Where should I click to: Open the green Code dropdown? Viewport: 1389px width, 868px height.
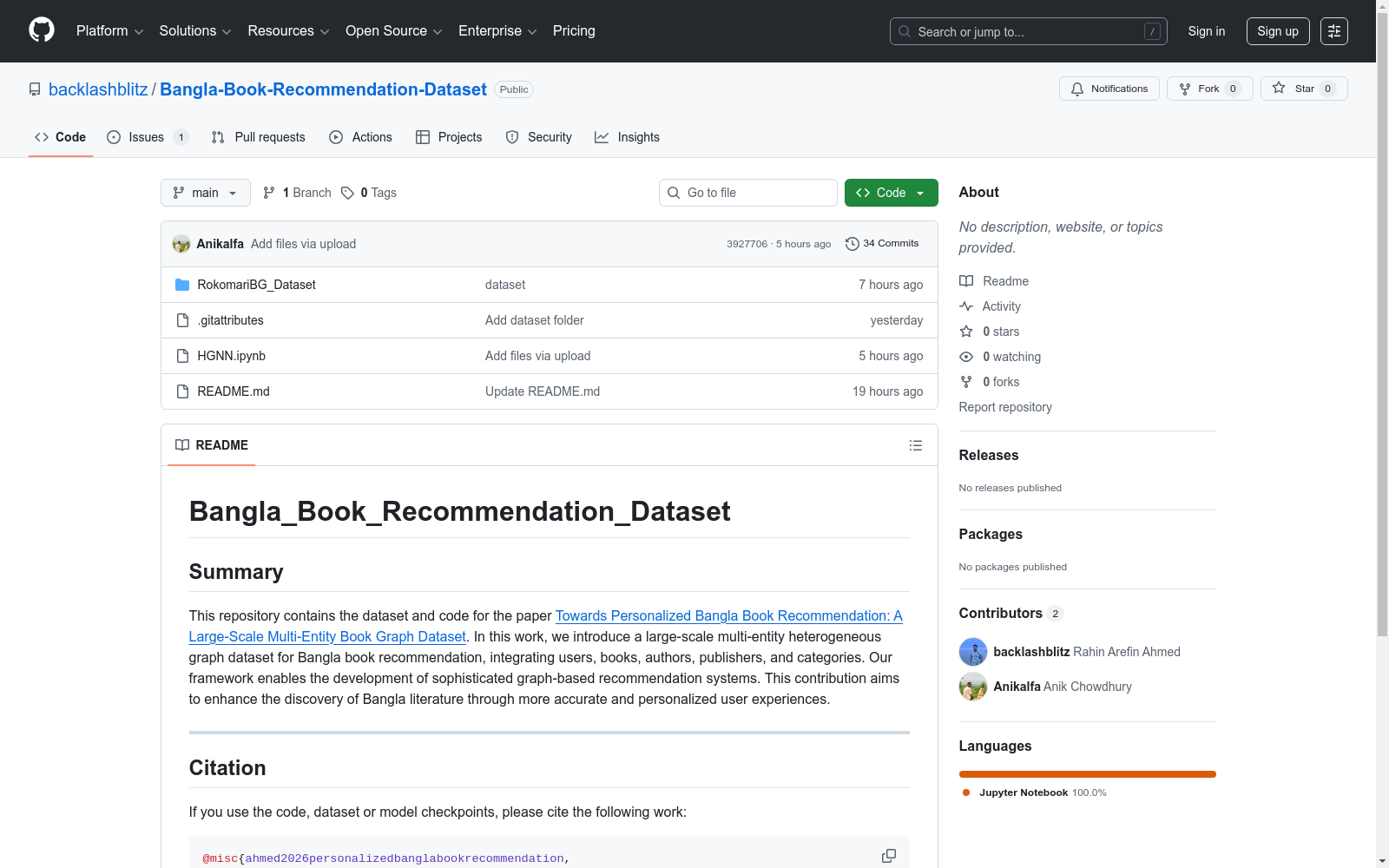point(892,193)
